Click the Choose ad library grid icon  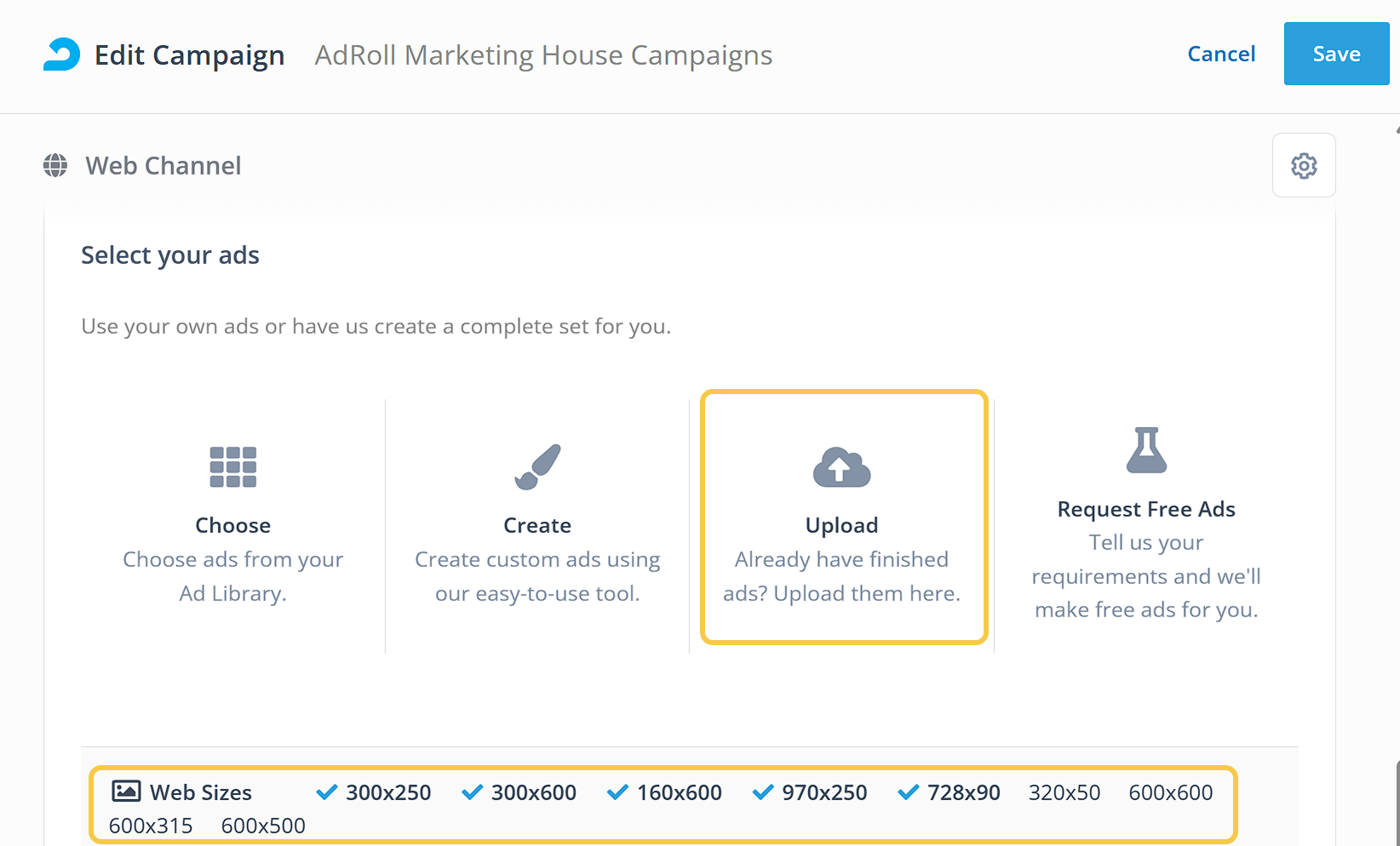[232, 466]
